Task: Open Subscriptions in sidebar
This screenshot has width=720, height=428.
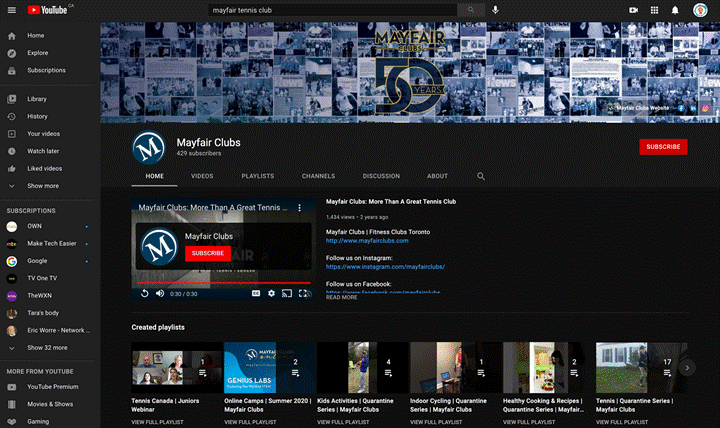Action: tap(48, 71)
